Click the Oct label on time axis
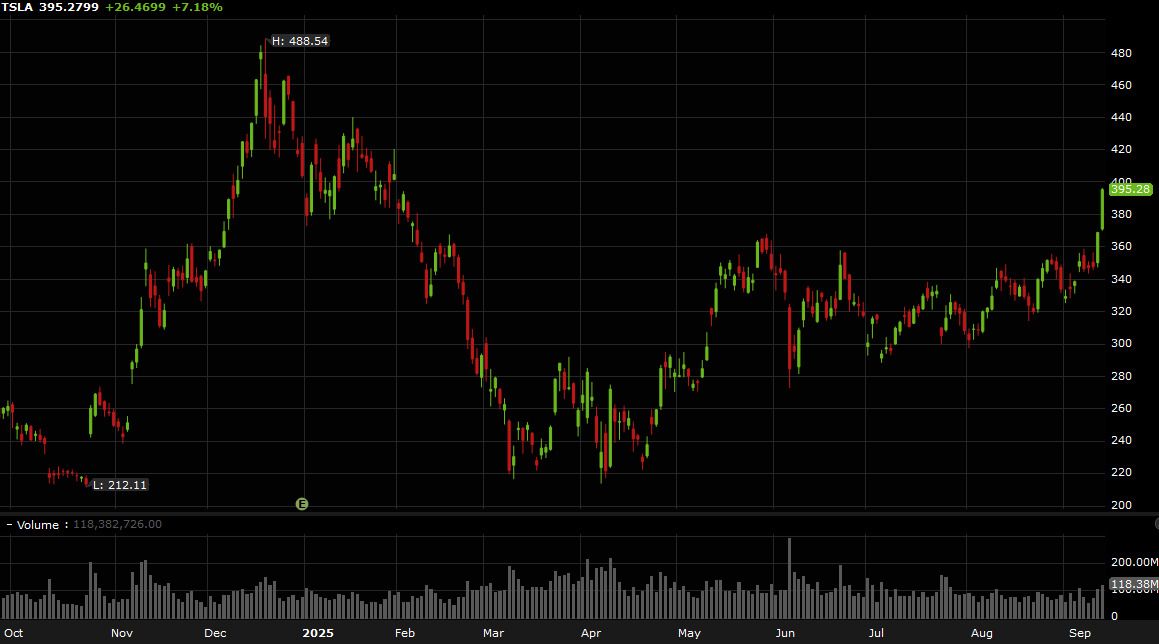This screenshot has width=1159, height=644. tap(13, 633)
